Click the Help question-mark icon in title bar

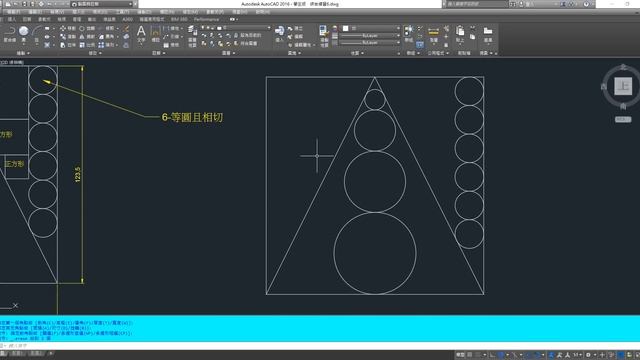[x=586, y=4]
